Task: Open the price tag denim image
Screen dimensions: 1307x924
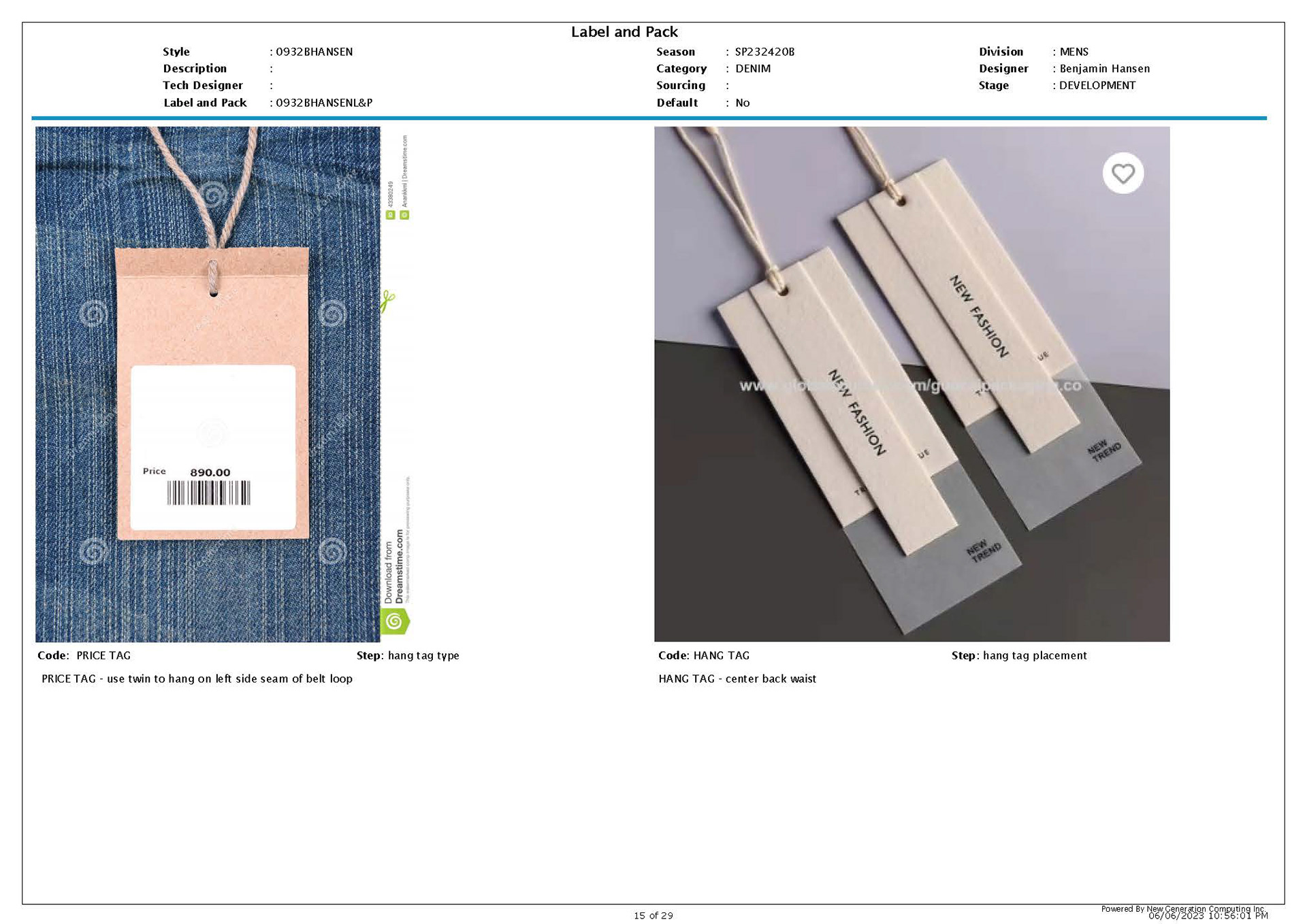Action: tap(208, 384)
